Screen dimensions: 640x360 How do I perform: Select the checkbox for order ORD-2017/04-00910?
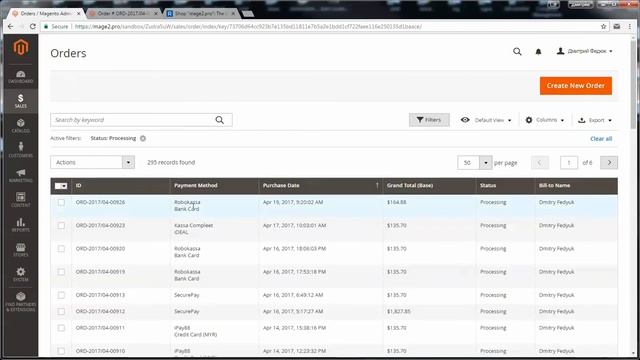61,351
